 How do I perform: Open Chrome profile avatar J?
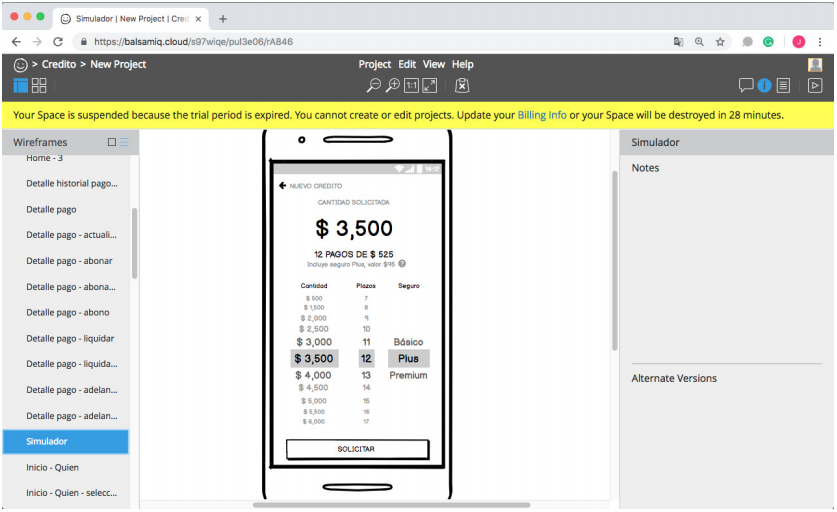pyautogui.click(x=799, y=42)
